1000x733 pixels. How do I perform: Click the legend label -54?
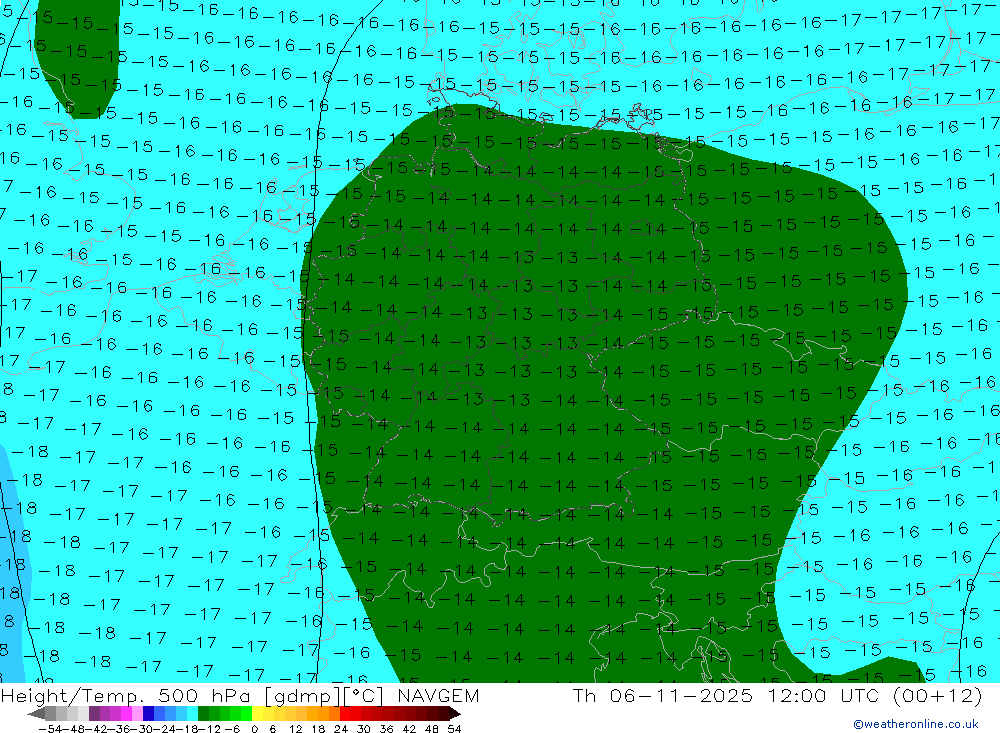coord(51,729)
